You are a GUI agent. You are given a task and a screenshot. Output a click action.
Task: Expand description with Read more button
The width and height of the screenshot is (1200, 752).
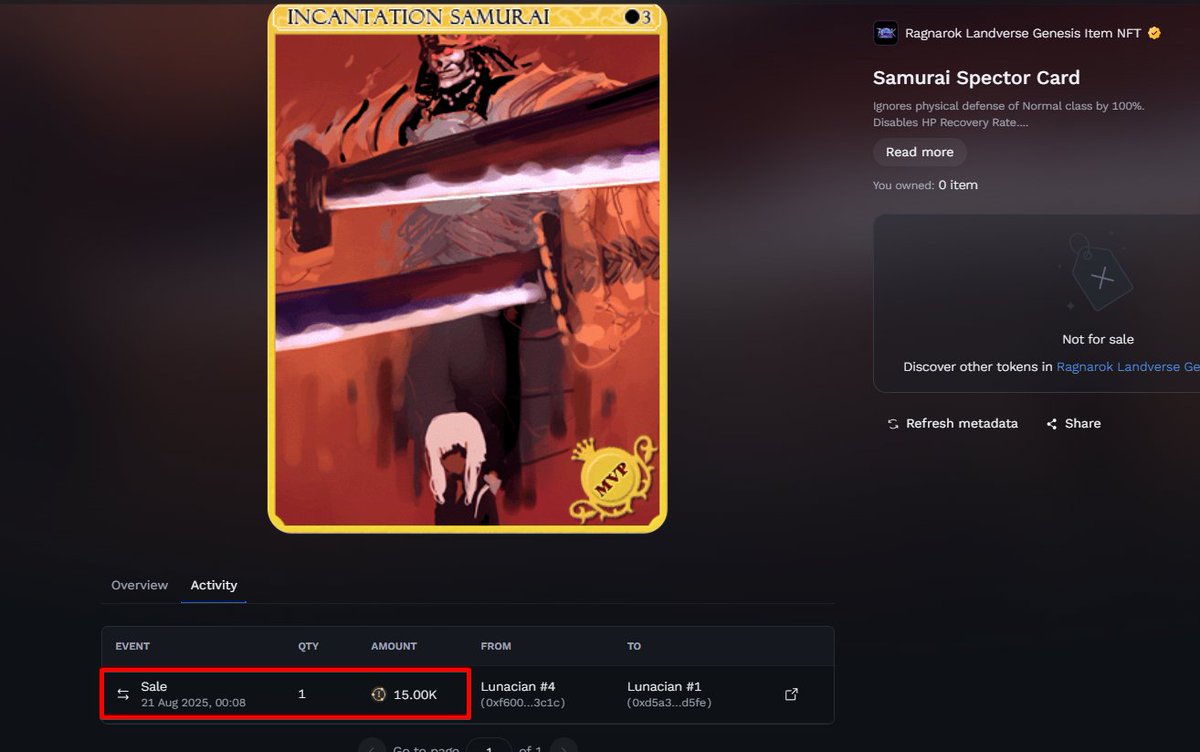click(919, 152)
